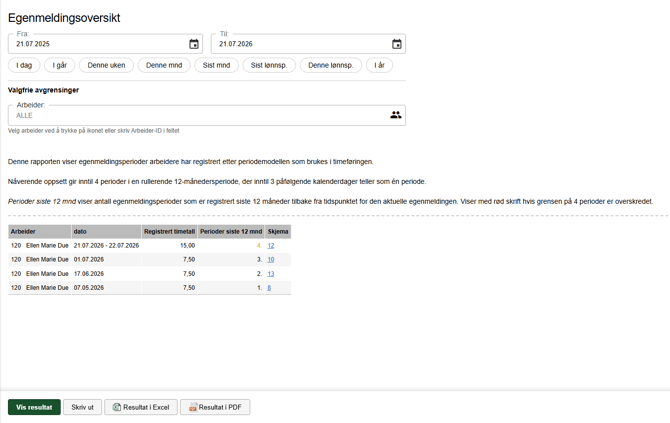This screenshot has width=670, height=423.
Task: Select the 'I går' quick range
Action: [60, 65]
